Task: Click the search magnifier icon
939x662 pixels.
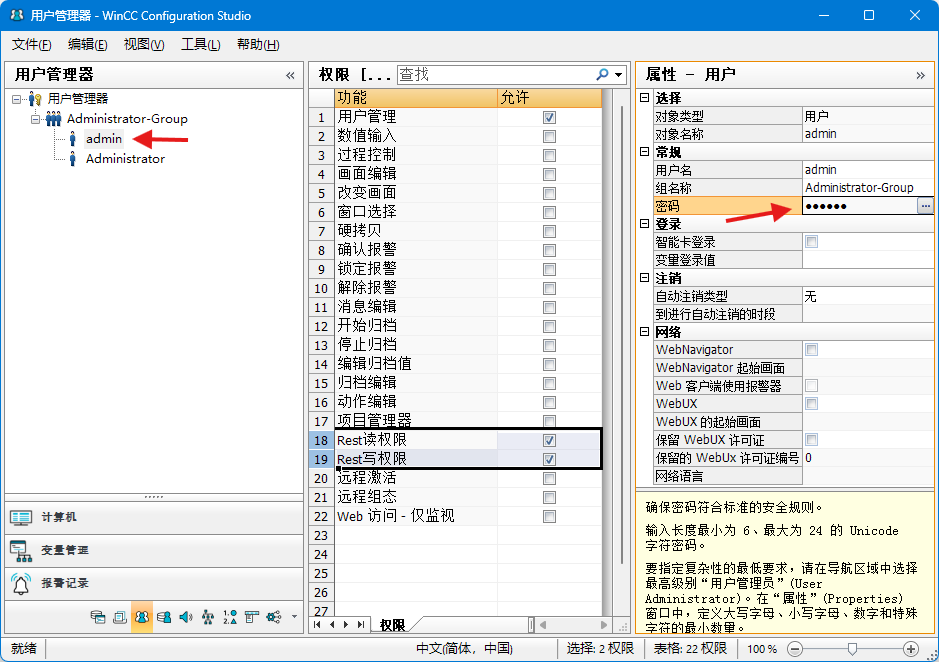Action: pos(602,74)
